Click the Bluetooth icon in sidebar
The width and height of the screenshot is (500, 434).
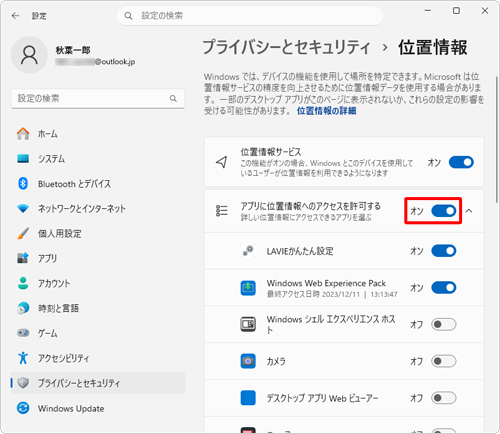pyautogui.click(x=23, y=183)
